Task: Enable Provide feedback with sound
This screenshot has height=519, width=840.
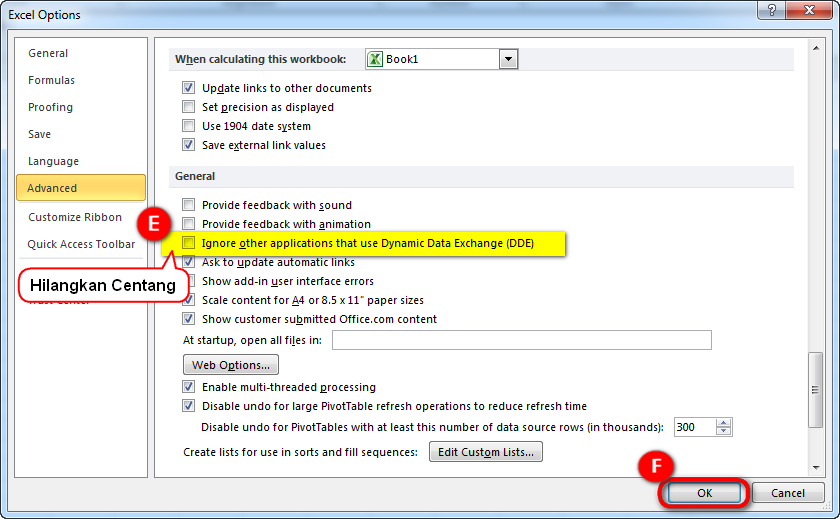Action: coord(188,205)
